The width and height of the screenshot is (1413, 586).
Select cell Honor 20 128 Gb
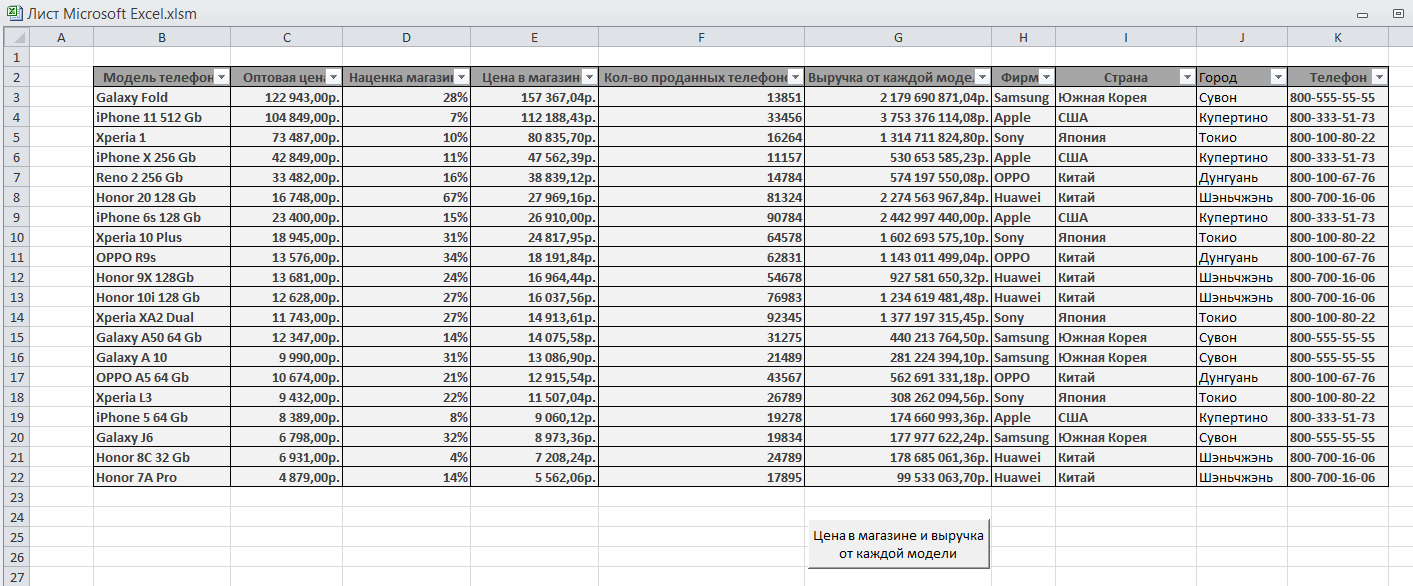(x=162, y=197)
